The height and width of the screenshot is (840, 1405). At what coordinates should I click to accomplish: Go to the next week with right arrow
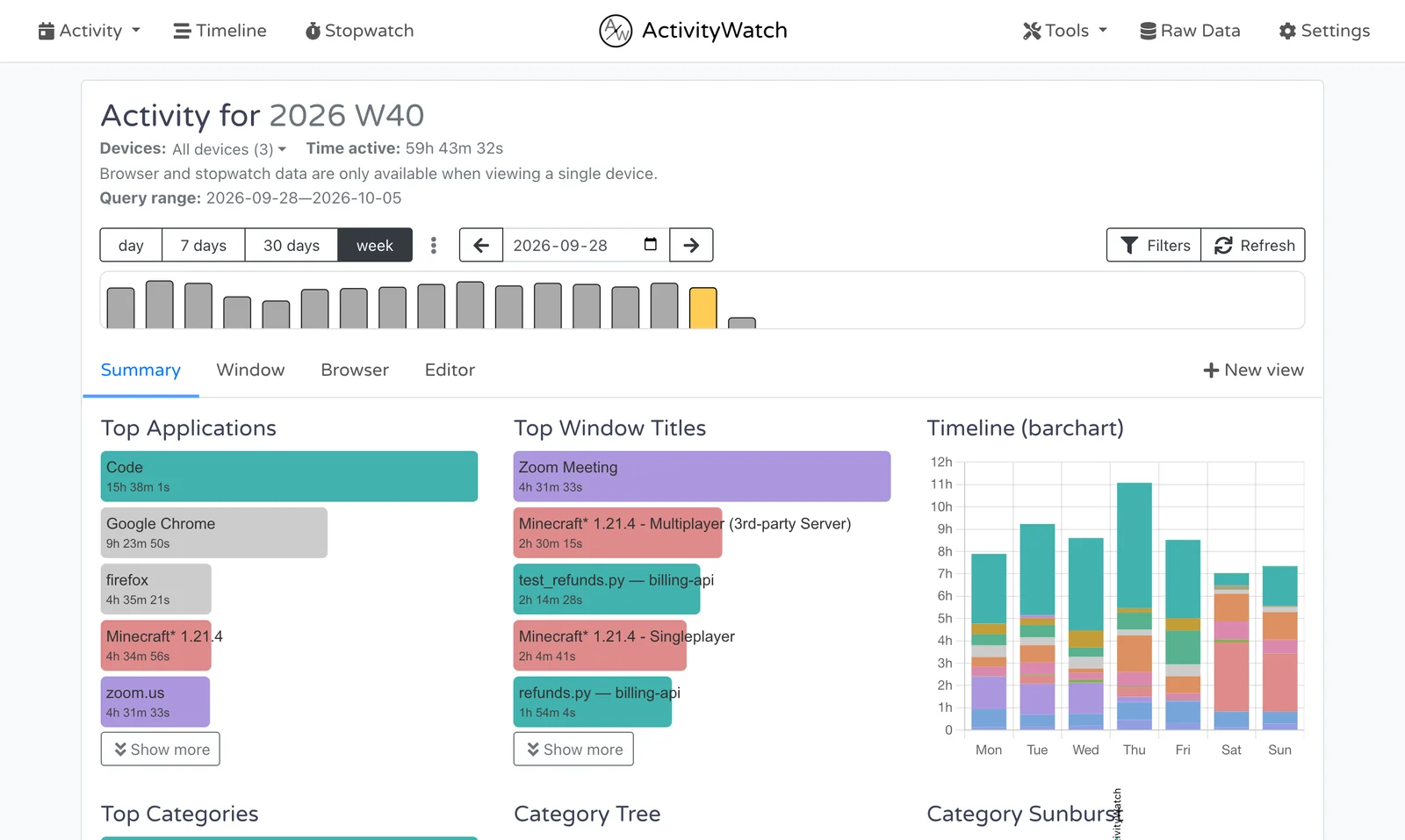click(691, 245)
